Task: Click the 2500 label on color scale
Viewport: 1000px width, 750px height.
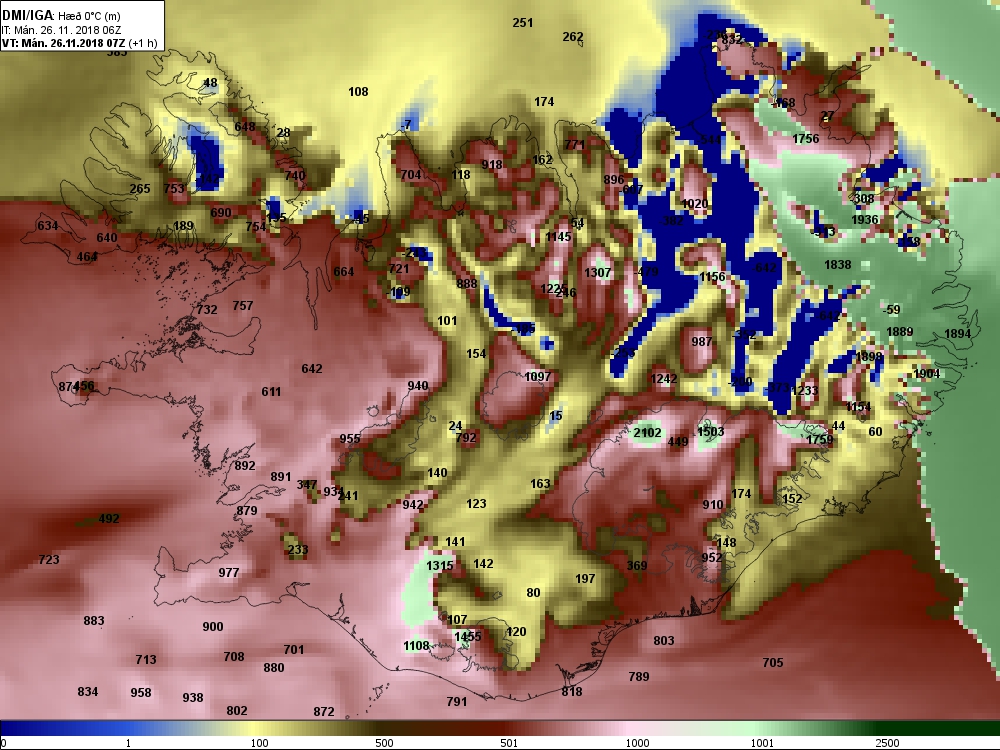Action: pos(887,743)
